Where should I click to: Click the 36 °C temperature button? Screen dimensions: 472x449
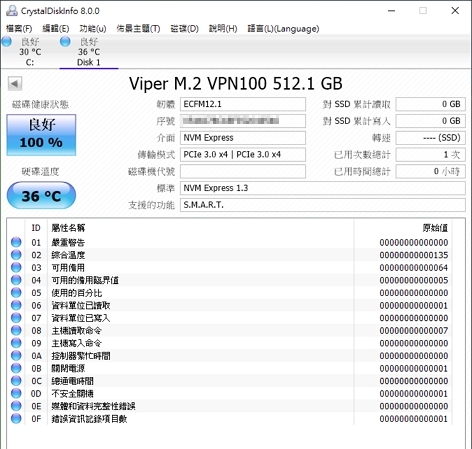(x=41, y=196)
